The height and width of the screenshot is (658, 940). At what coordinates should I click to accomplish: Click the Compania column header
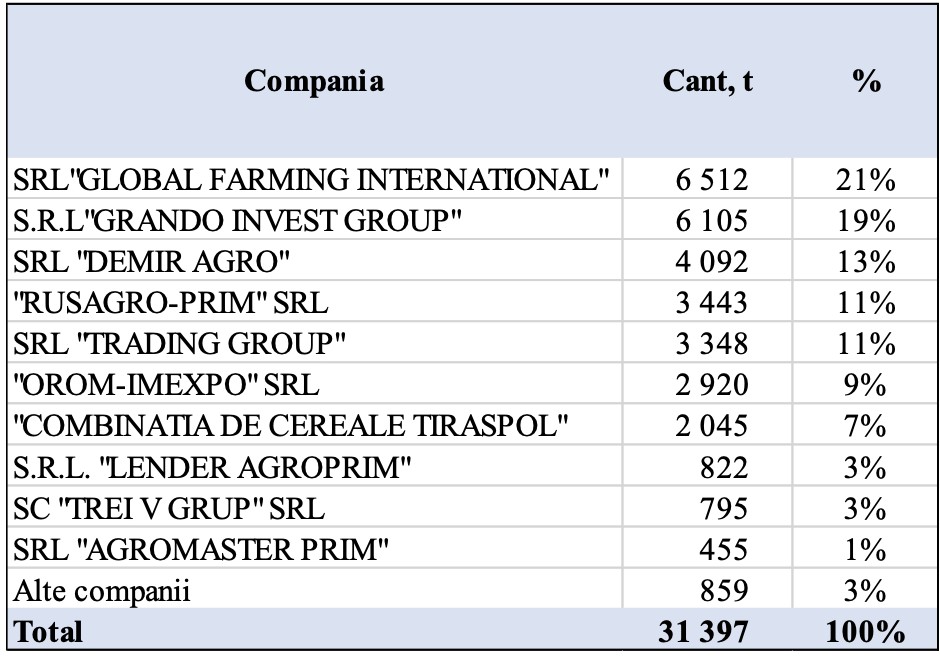[316, 82]
